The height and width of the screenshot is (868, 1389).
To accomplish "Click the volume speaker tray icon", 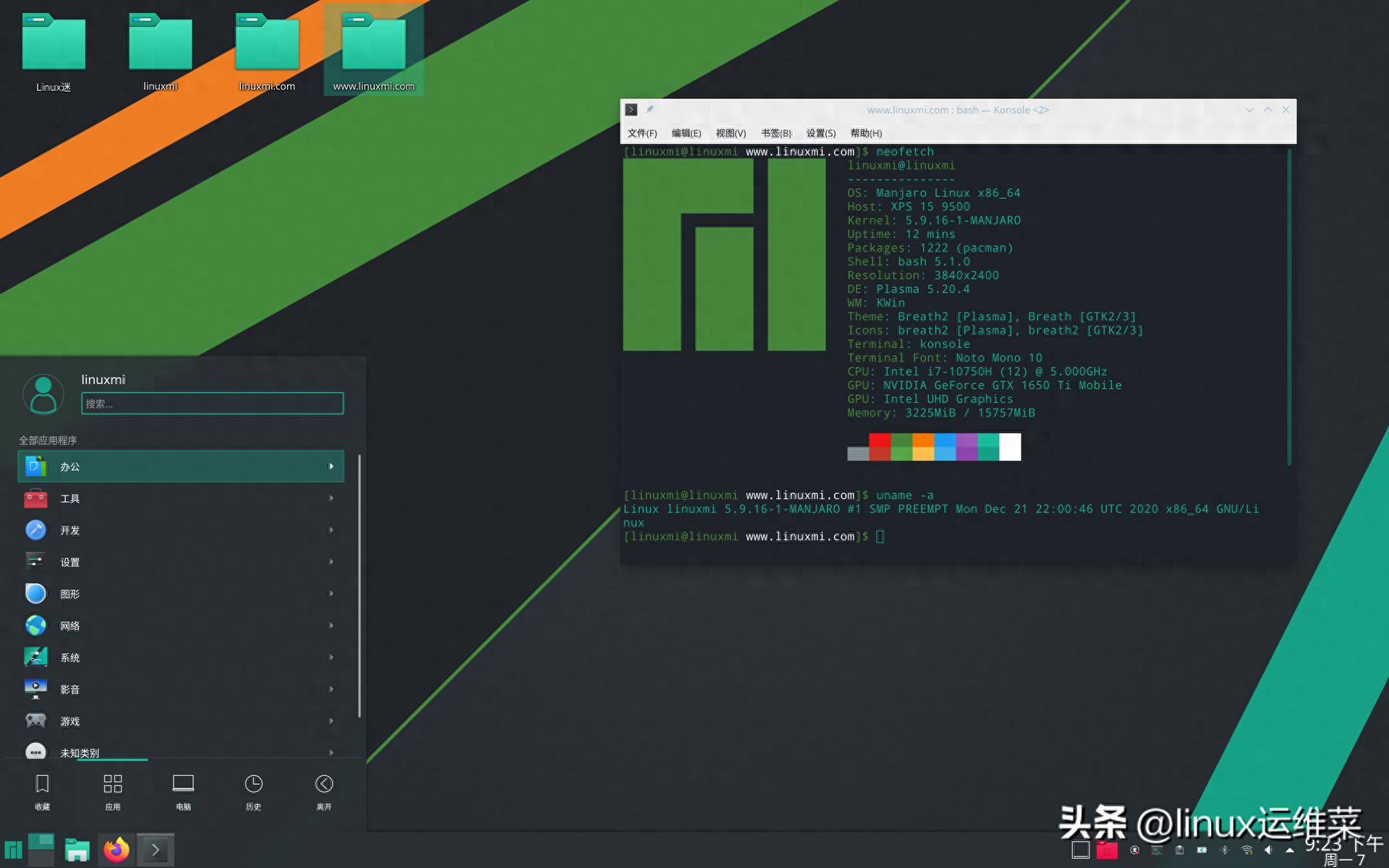I will [1268, 850].
